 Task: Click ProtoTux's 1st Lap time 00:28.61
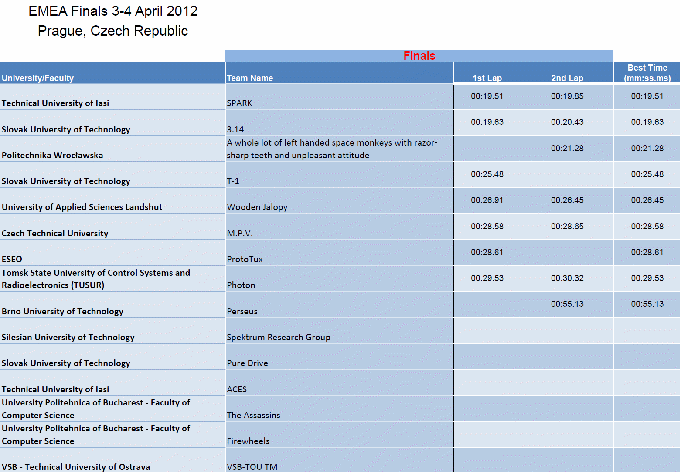(487, 252)
